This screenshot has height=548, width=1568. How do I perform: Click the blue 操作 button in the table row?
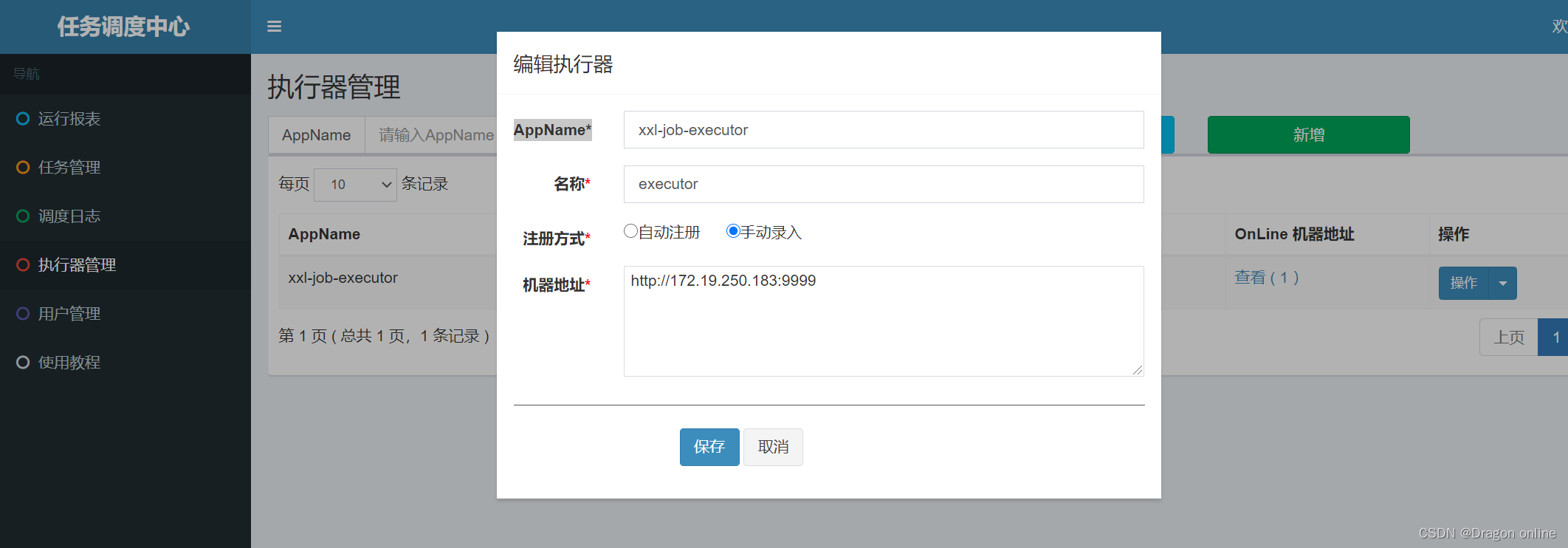click(1464, 283)
